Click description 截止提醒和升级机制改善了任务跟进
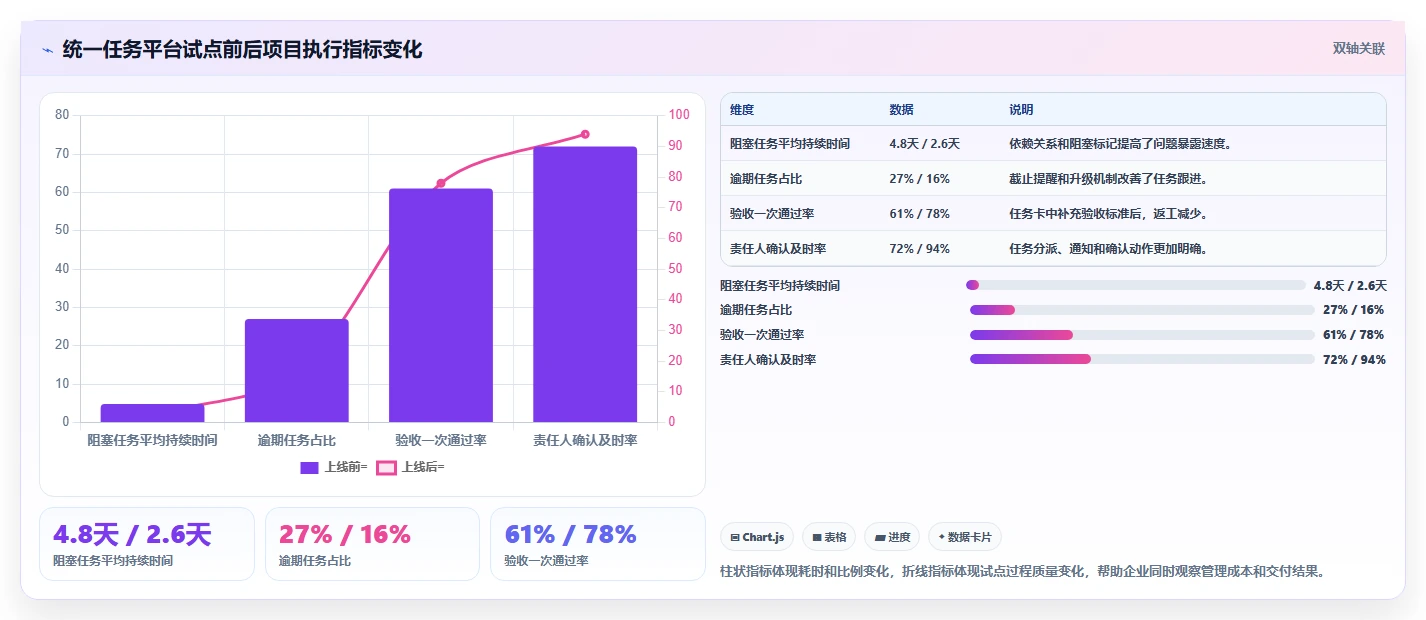Viewport: 1426px width, 620px height. pos(1108,179)
